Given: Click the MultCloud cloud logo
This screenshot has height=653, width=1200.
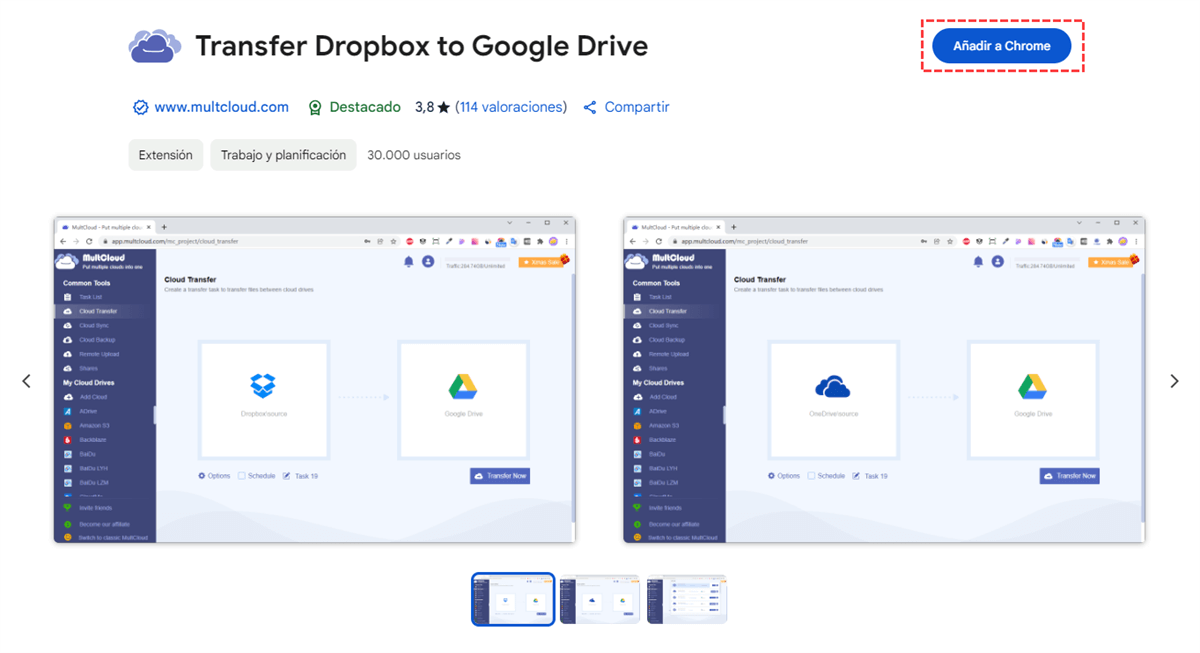Looking at the screenshot, I should point(155,46).
